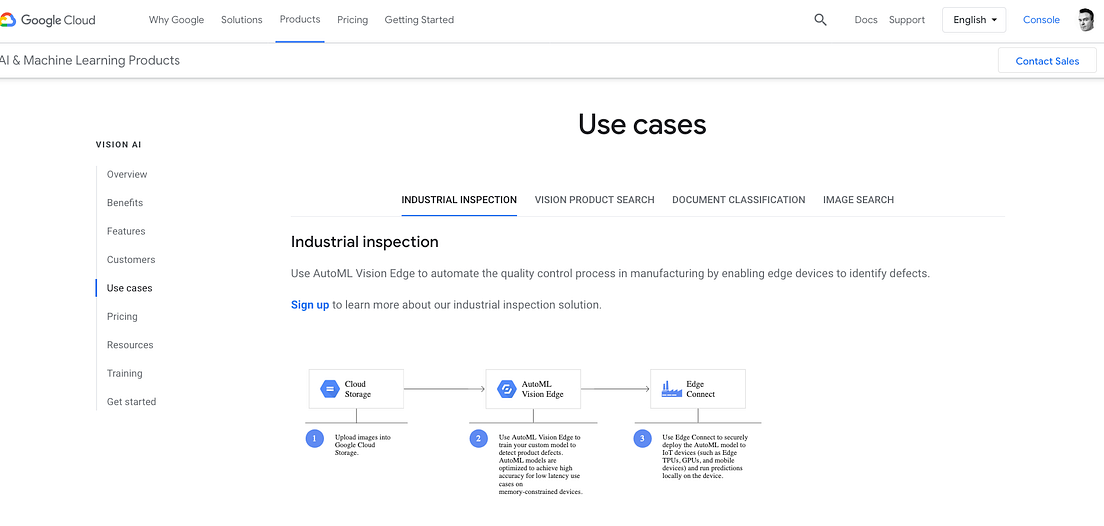Screen dimensions: 1104x526
Task: Switch to the Vision Product Search tab
Action: tap(594, 200)
